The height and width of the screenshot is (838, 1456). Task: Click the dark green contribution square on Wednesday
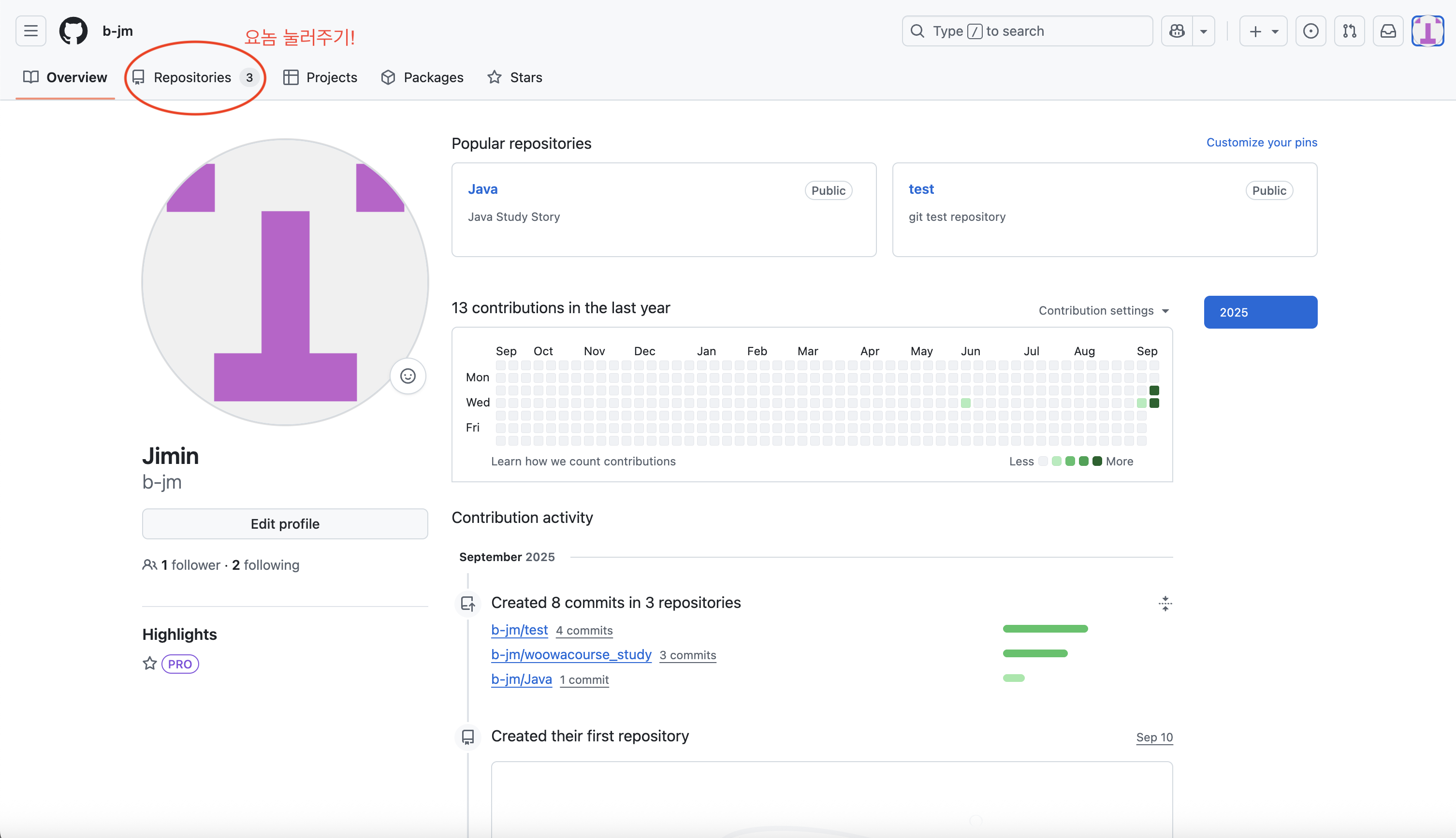[1154, 403]
